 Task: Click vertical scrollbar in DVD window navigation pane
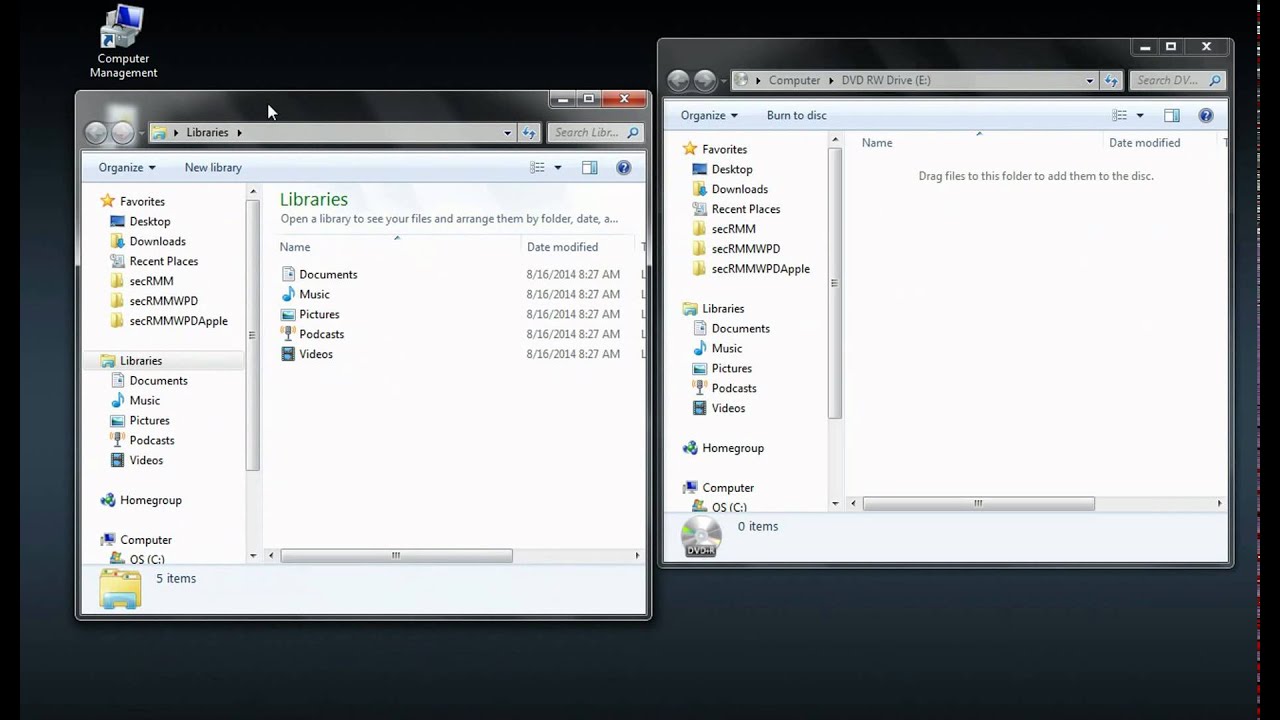point(835,283)
